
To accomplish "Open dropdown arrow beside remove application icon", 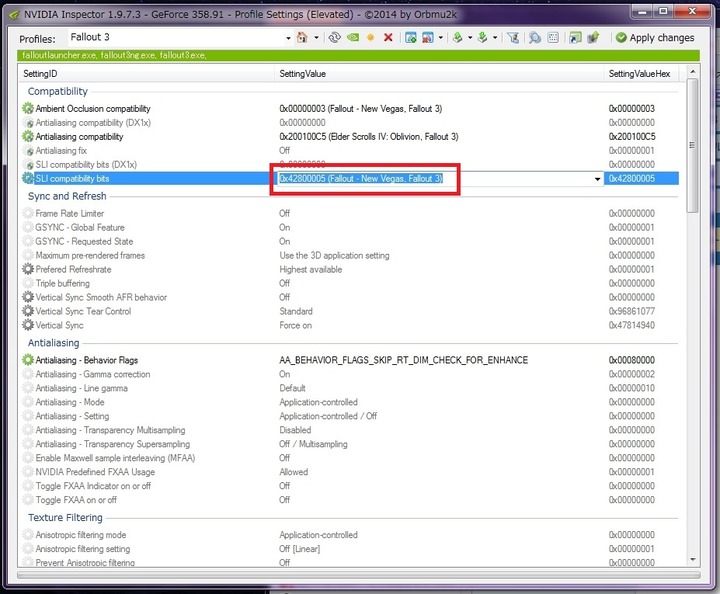I will coord(441,38).
